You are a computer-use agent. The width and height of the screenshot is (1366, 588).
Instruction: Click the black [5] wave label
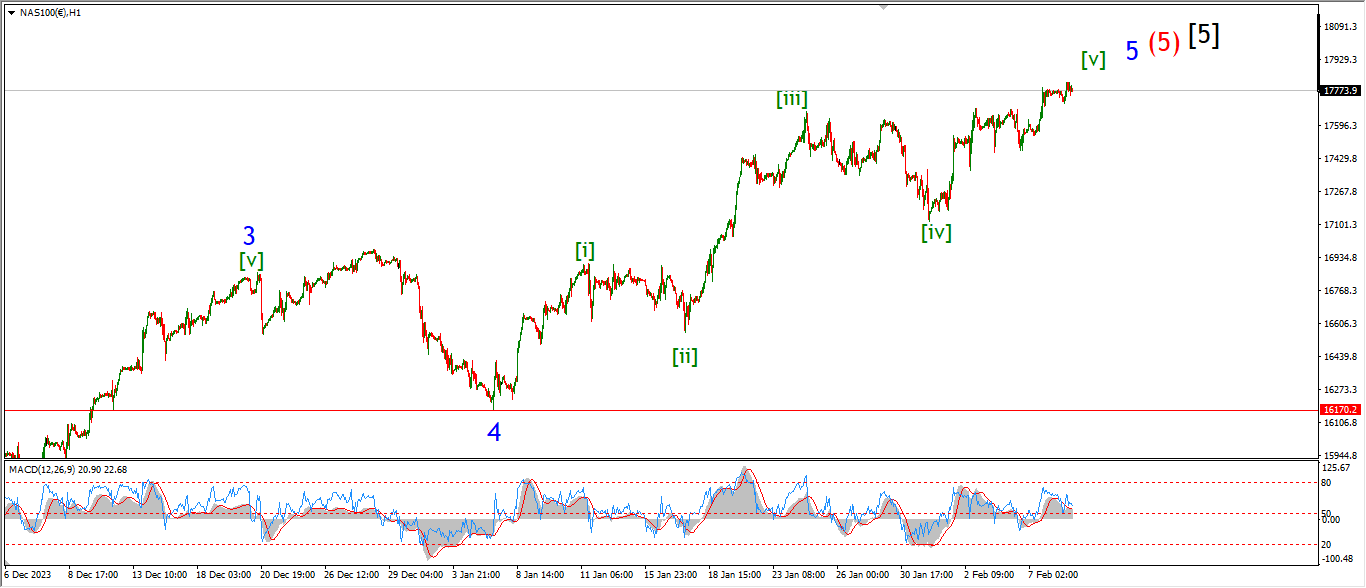tap(1204, 35)
